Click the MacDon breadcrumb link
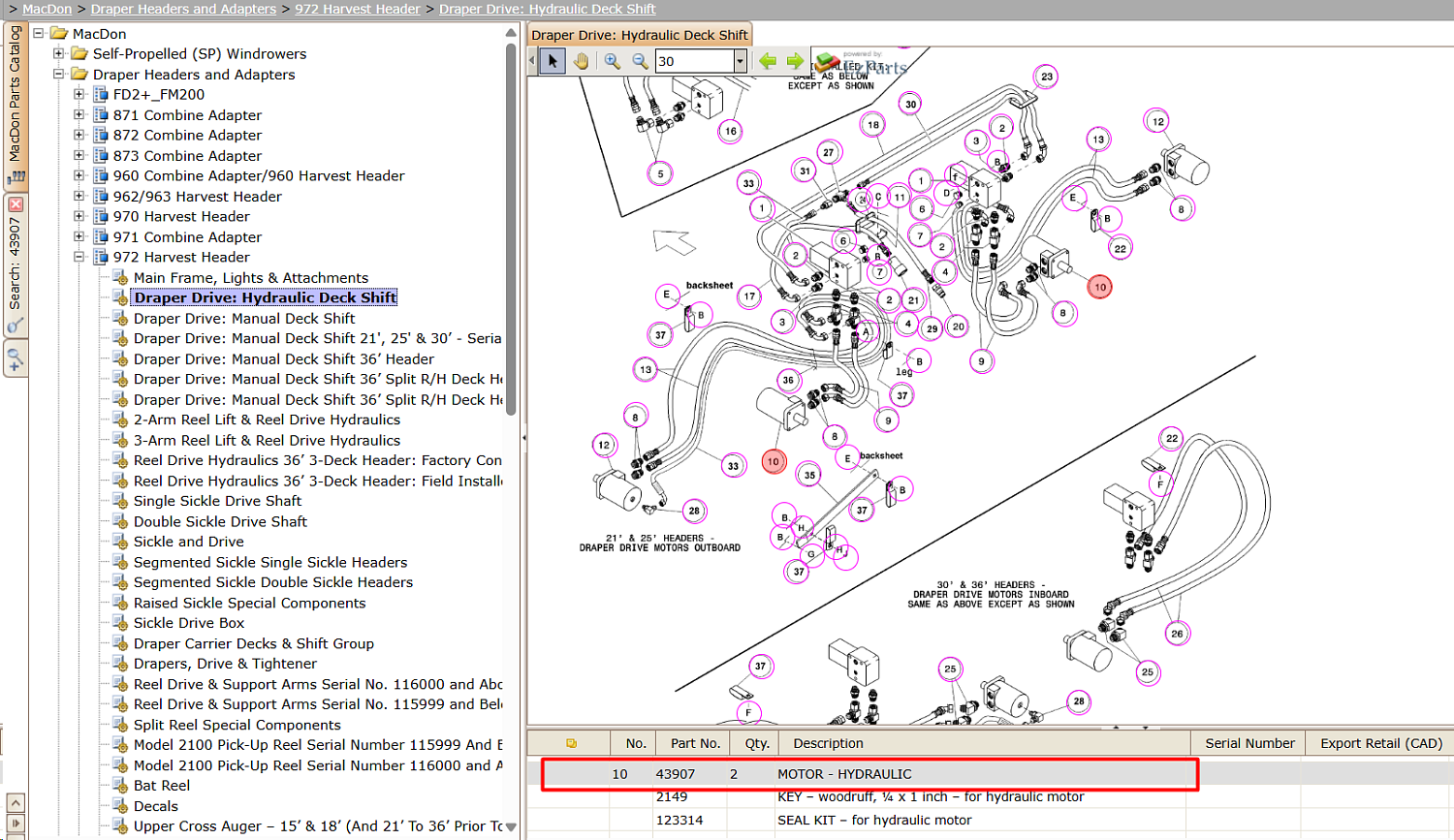 [47, 9]
